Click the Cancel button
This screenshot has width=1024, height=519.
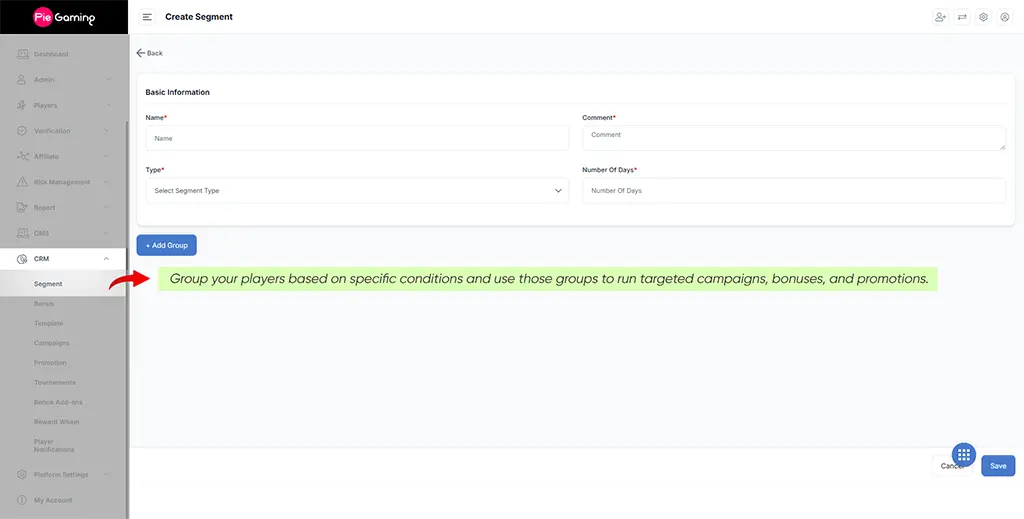(952, 465)
